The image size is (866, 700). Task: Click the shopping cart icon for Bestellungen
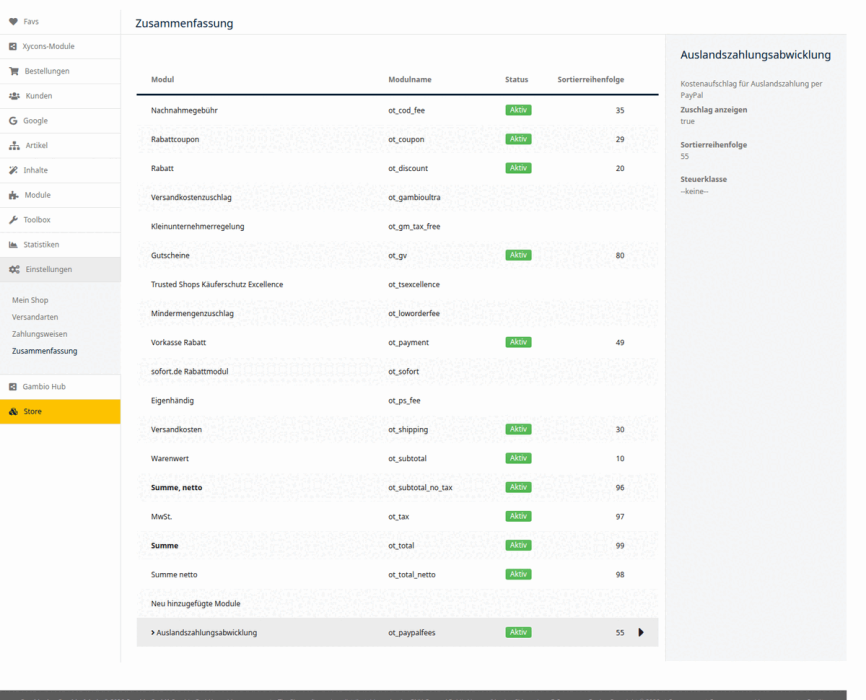14,71
